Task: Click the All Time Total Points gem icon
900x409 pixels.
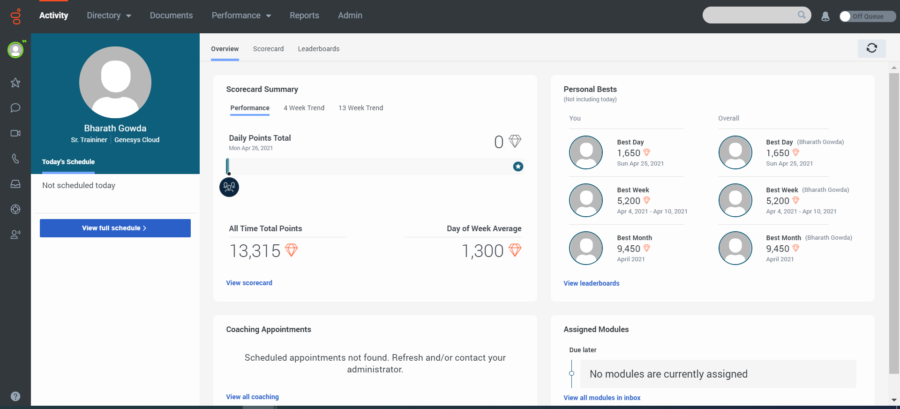Action: tap(292, 250)
